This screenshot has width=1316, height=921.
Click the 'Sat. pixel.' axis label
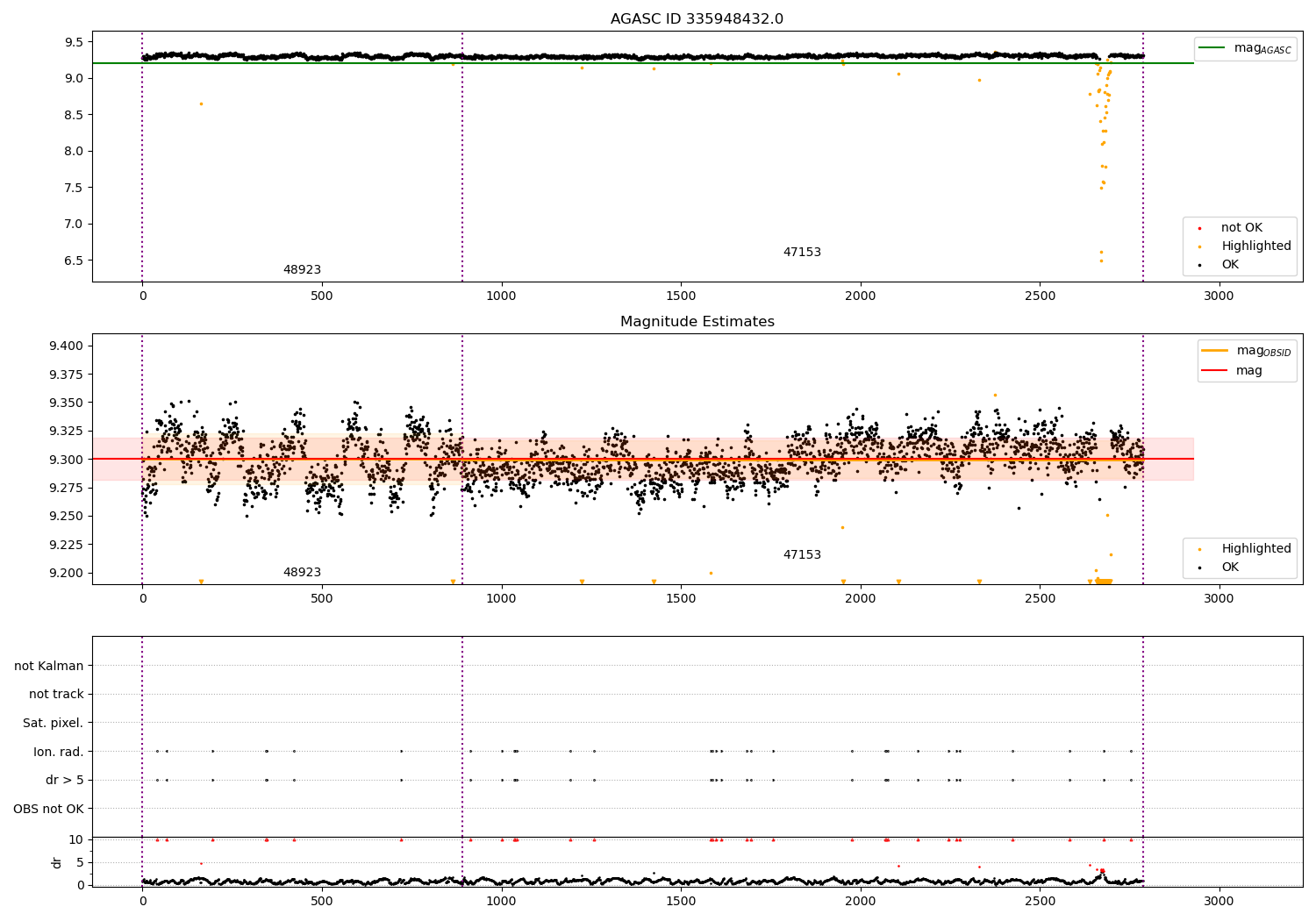pos(53,724)
